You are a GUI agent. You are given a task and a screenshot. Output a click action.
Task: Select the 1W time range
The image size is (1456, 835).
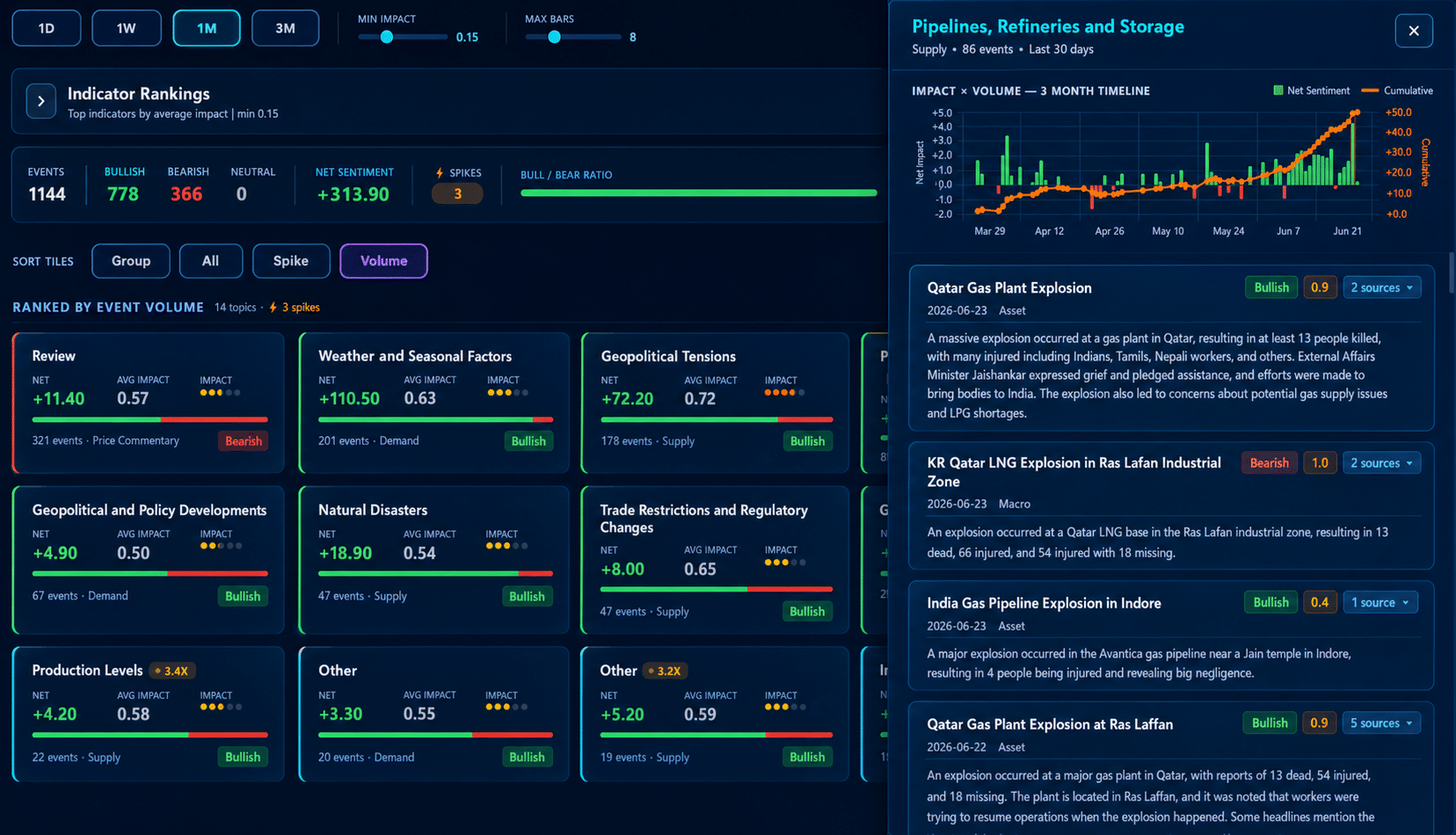click(x=127, y=28)
